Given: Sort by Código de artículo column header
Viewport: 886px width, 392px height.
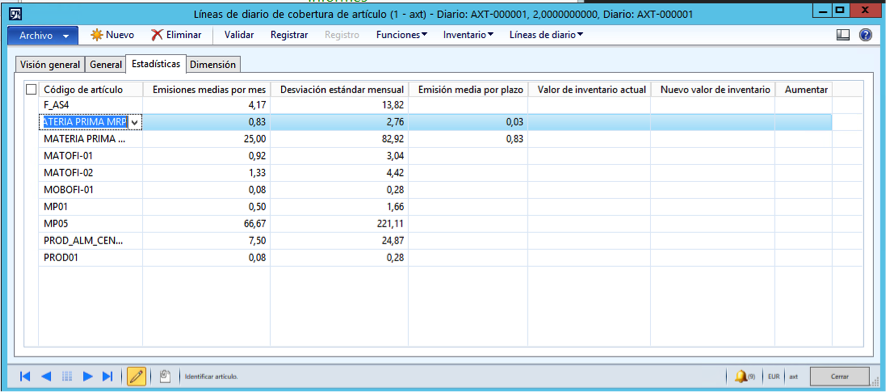Looking at the screenshot, I should click(90, 89).
